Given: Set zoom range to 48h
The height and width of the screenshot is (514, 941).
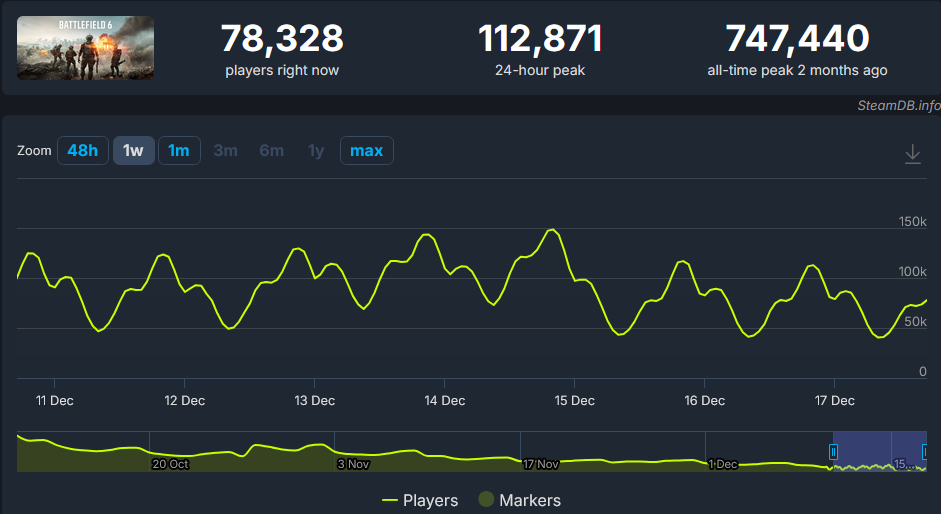Looking at the screenshot, I should click(x=83, y=151).
